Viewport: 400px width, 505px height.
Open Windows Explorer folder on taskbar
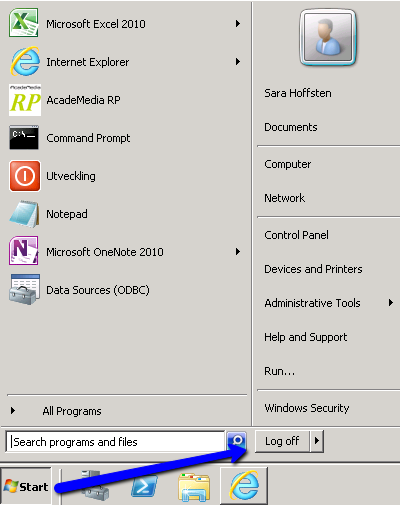point(194,487)
